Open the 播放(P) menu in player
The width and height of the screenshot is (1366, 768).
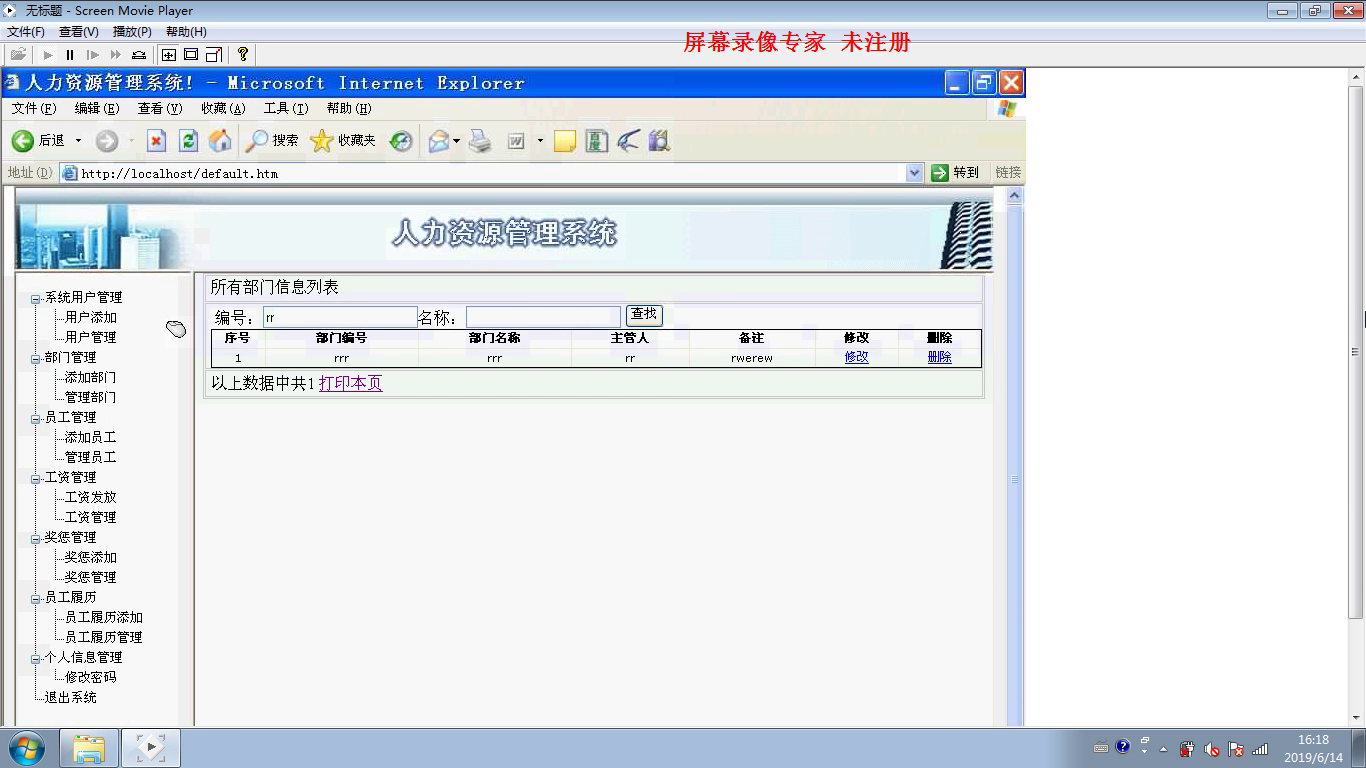pos(132,32)
